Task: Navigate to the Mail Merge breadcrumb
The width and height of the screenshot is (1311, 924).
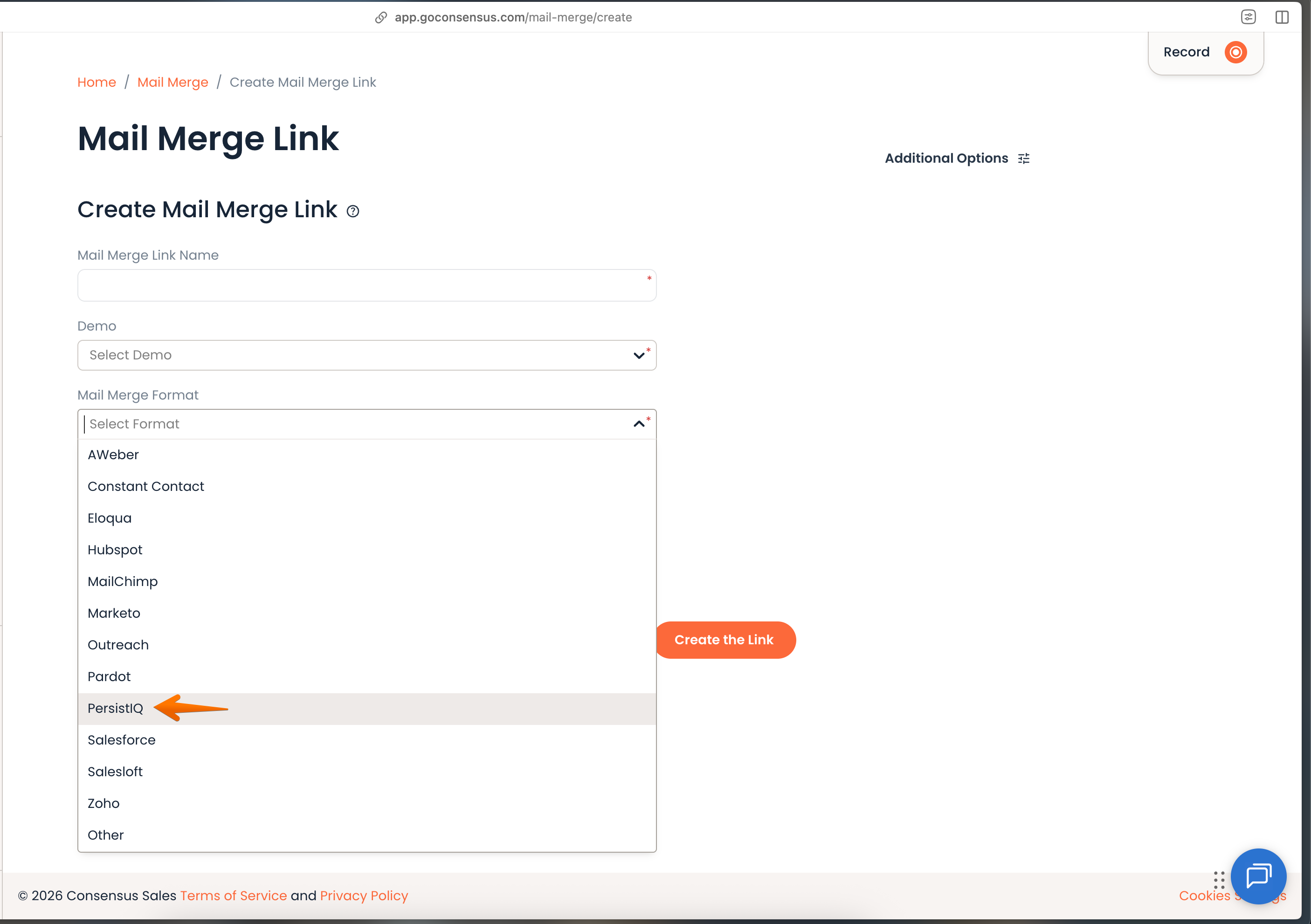Action: coord(172,82)
